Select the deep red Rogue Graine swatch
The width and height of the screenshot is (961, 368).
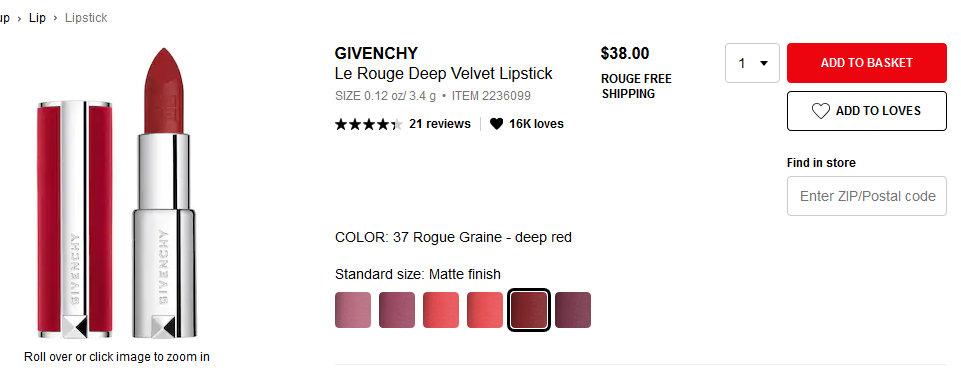(x=529, y=310)
